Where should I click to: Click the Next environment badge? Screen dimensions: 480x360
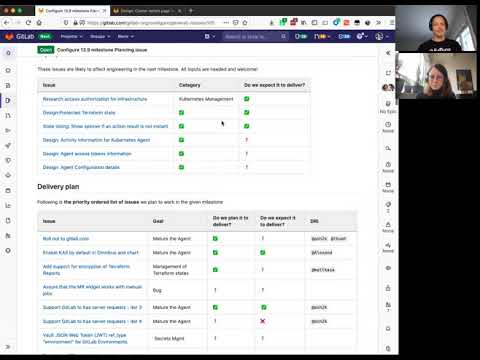tap(45, 36)
